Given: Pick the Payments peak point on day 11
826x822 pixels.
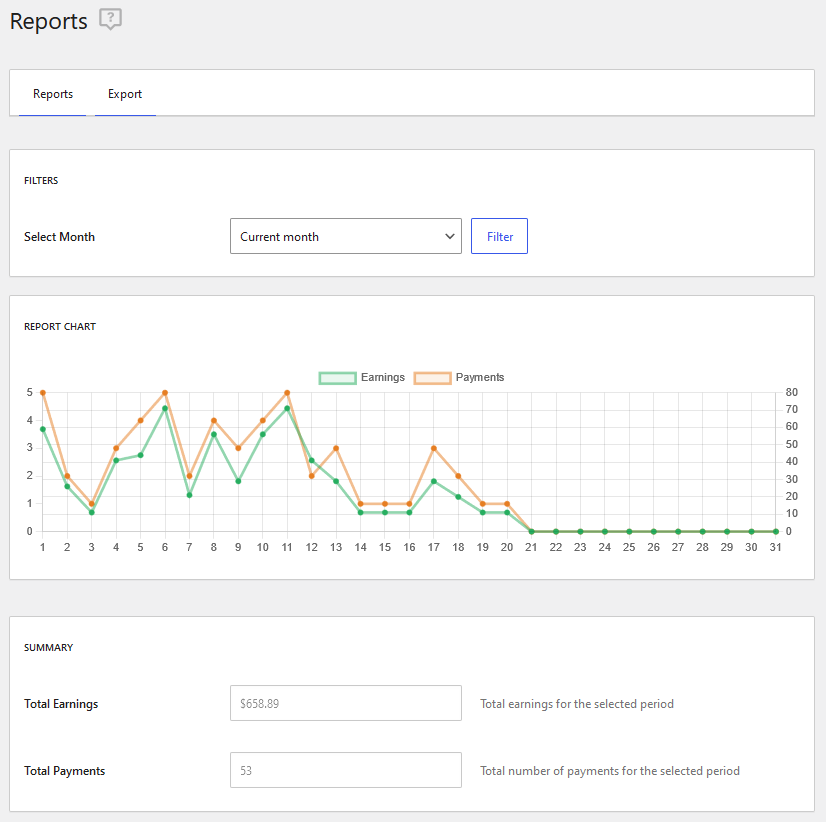Looking at the screenshot, I should pos(287,393).
